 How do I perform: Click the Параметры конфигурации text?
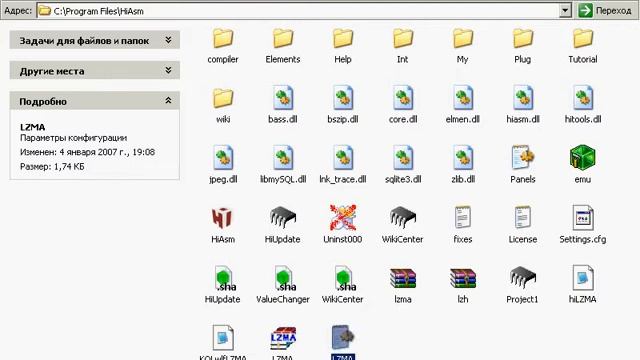coord(73,138)
